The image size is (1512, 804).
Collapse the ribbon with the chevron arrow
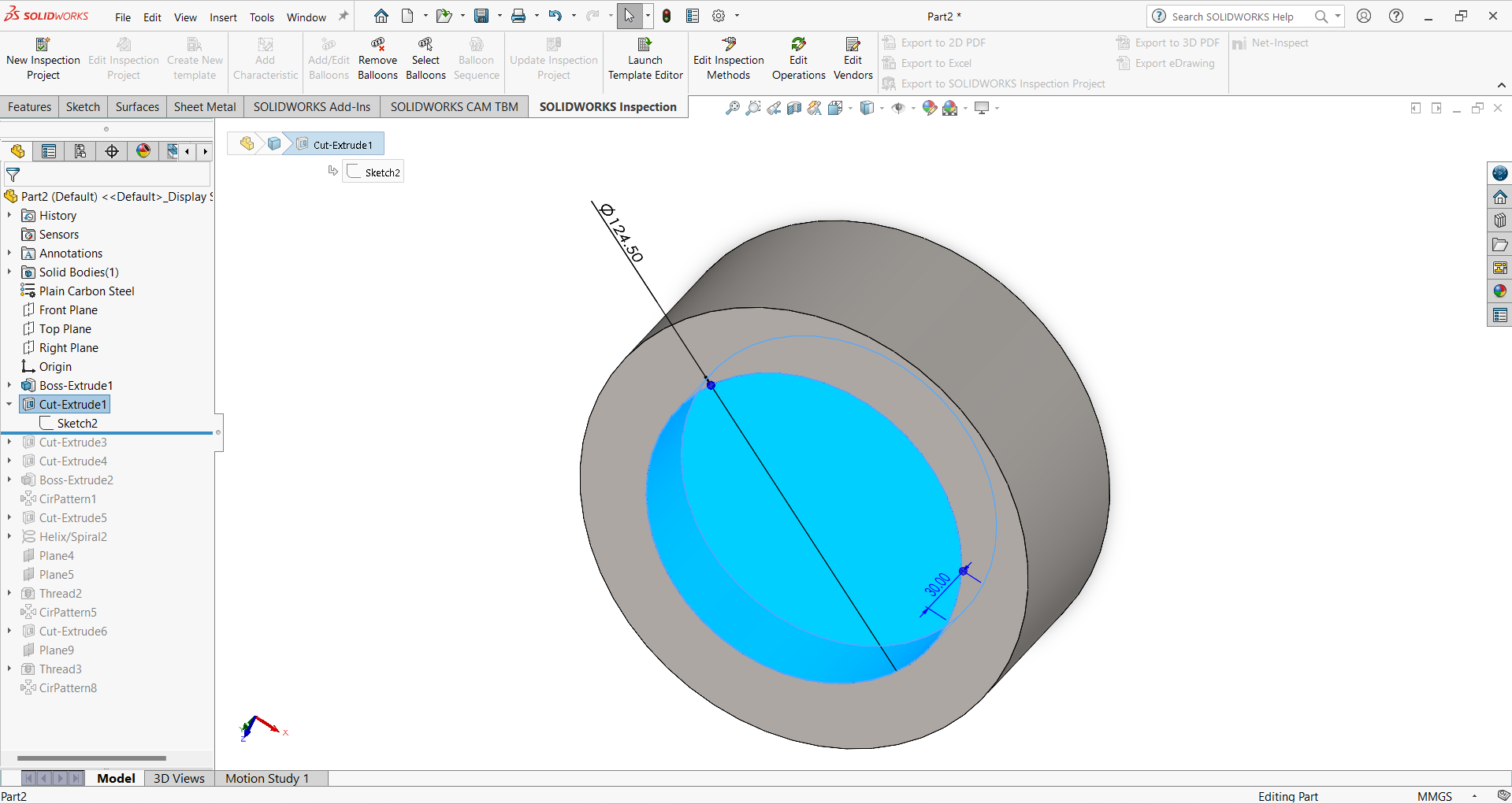click(1501, 85)
